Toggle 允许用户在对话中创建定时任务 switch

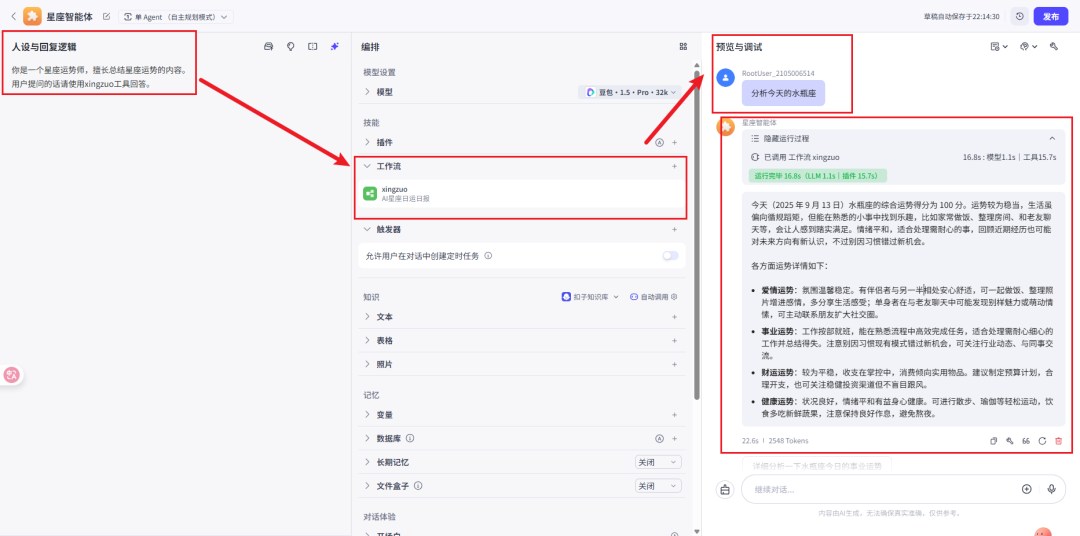tap(669, 256)
